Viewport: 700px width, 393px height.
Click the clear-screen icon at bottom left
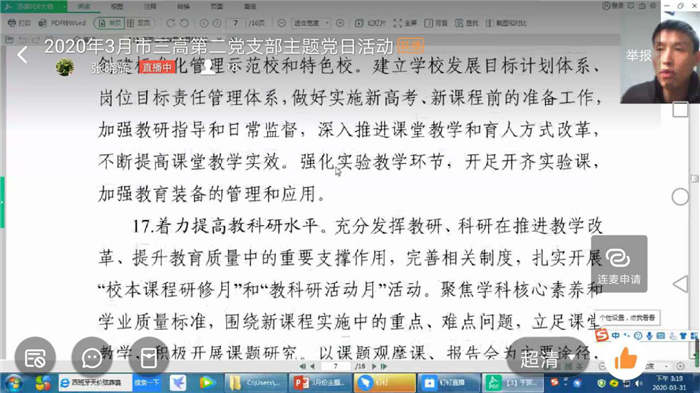35,358
